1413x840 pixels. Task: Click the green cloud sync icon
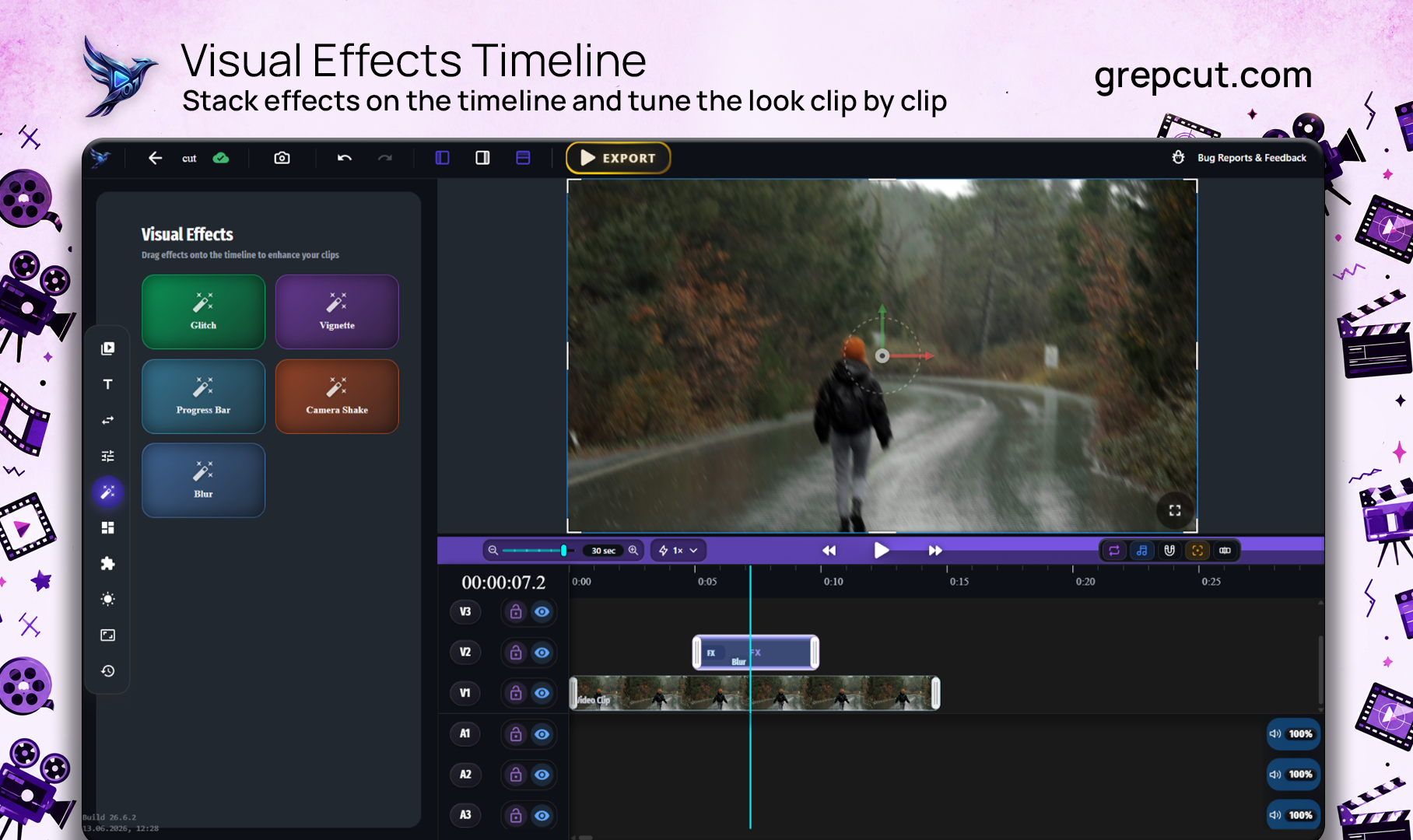coord(221,158)
